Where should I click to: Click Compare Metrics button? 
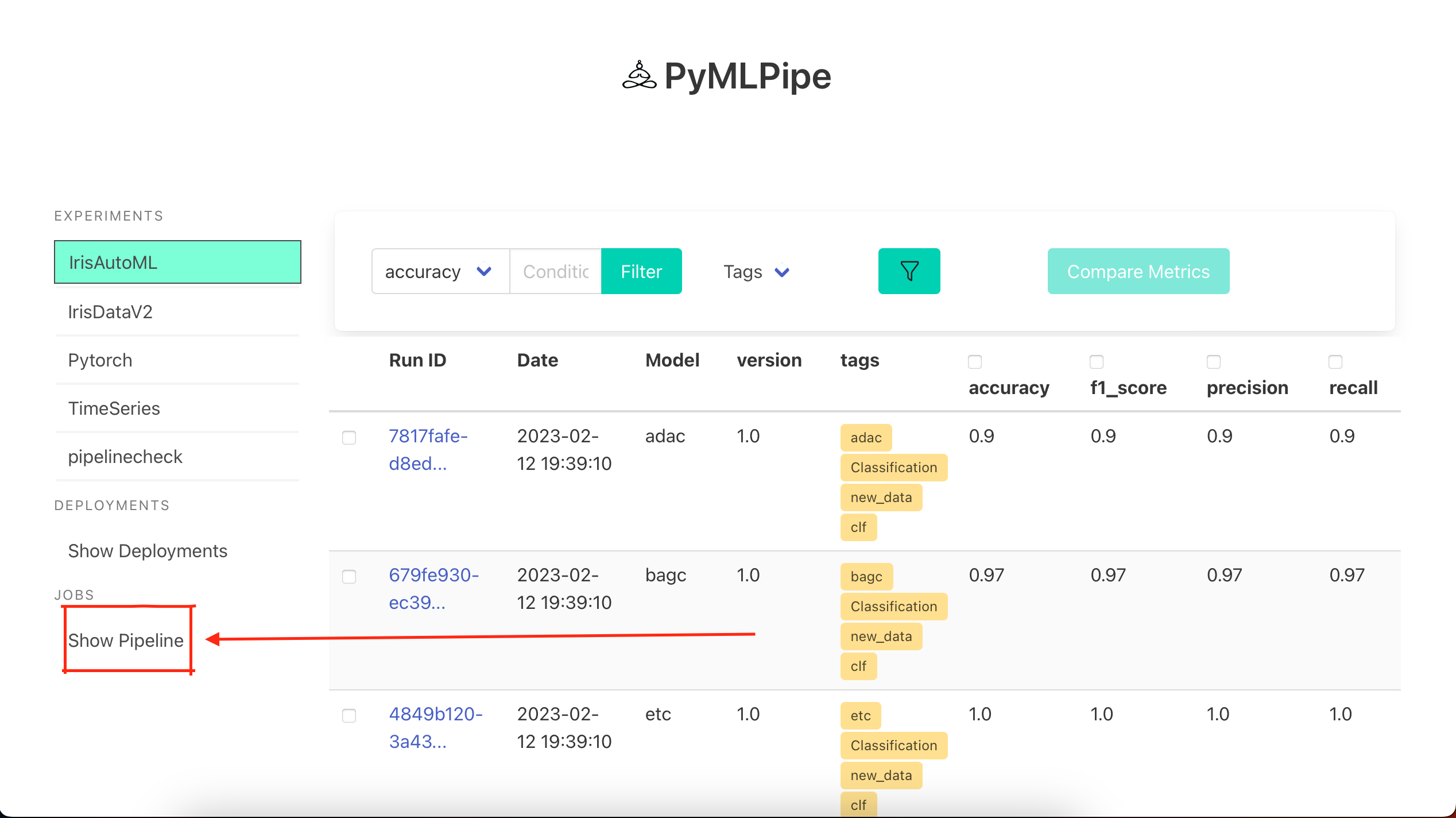(1138, 271)
